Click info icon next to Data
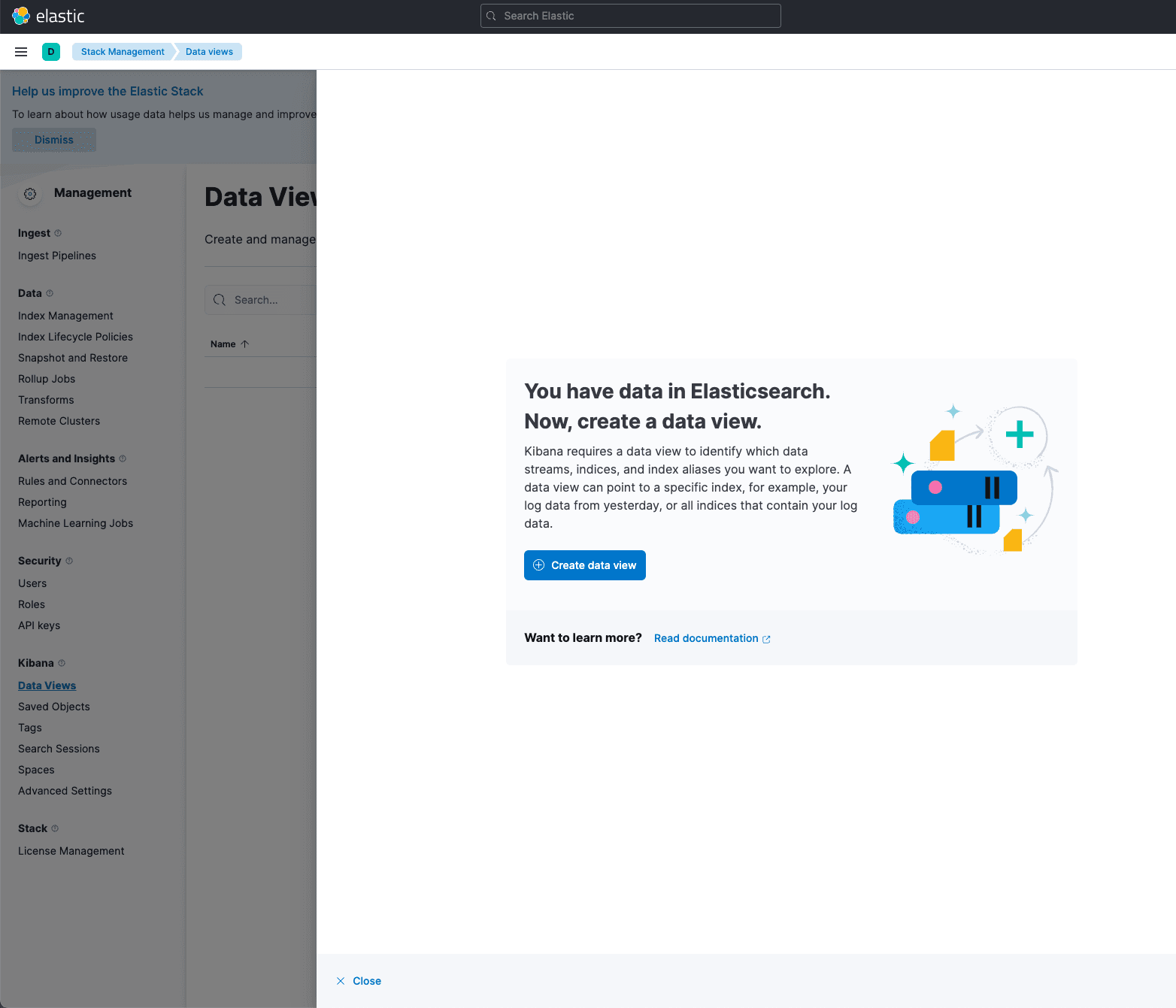 tap(50, 293)
